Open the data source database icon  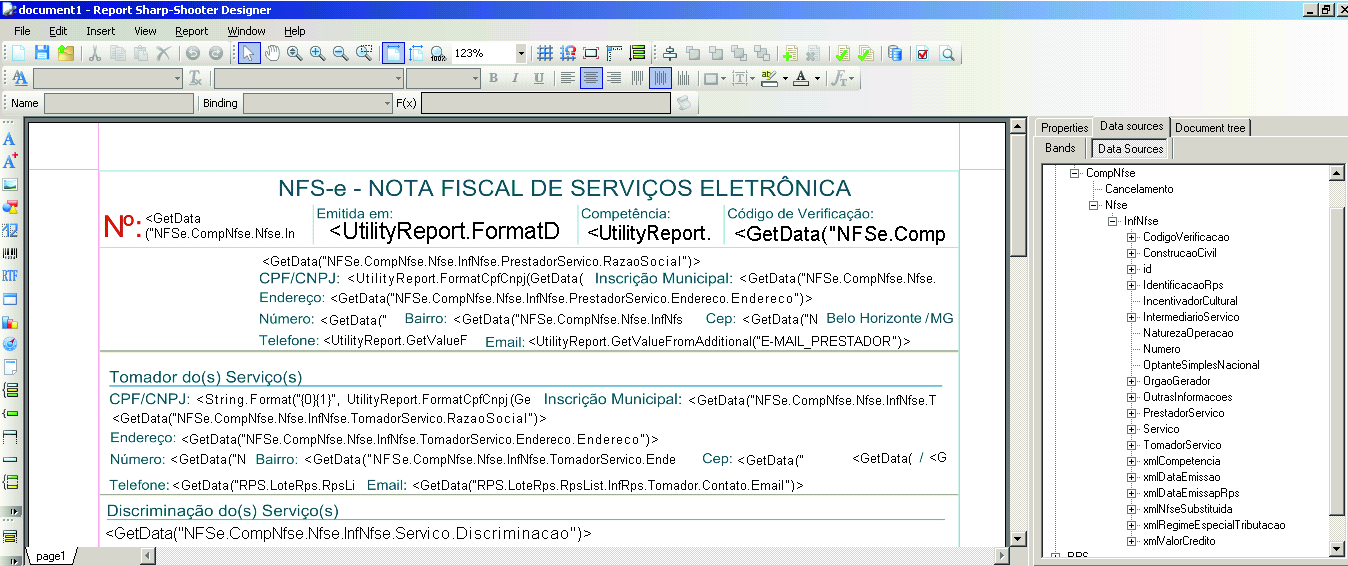click(895, 53)
